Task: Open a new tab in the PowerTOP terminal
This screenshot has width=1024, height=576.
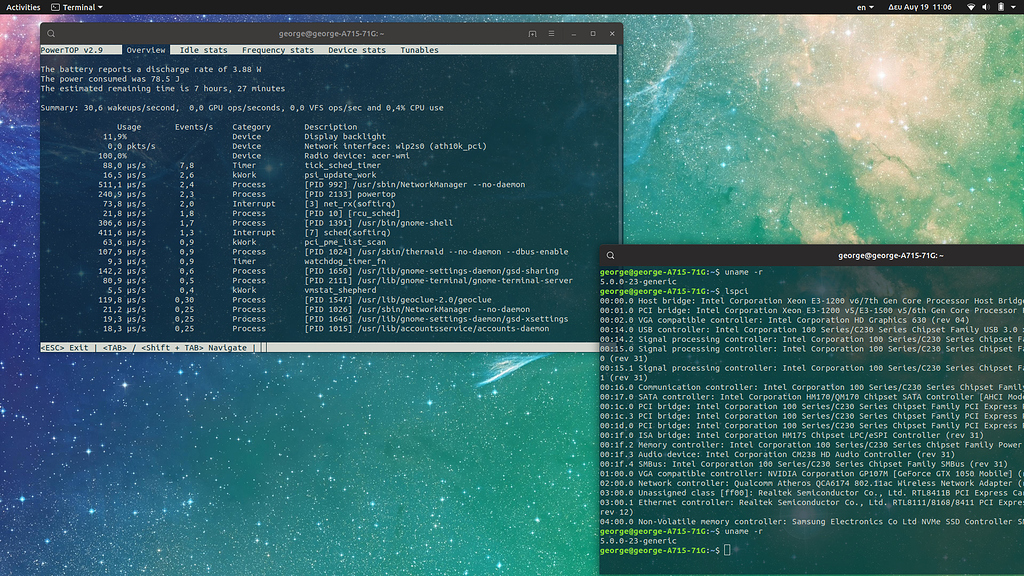Action: (x=532, y=34)
